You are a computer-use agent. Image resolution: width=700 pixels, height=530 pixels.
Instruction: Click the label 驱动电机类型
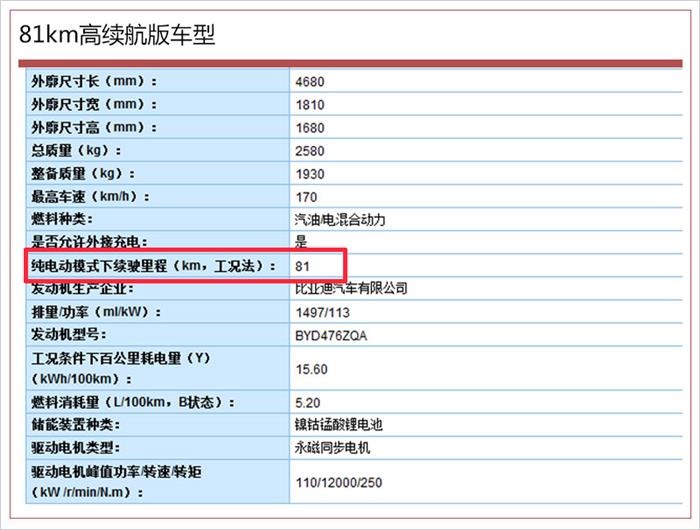point(75,447)
